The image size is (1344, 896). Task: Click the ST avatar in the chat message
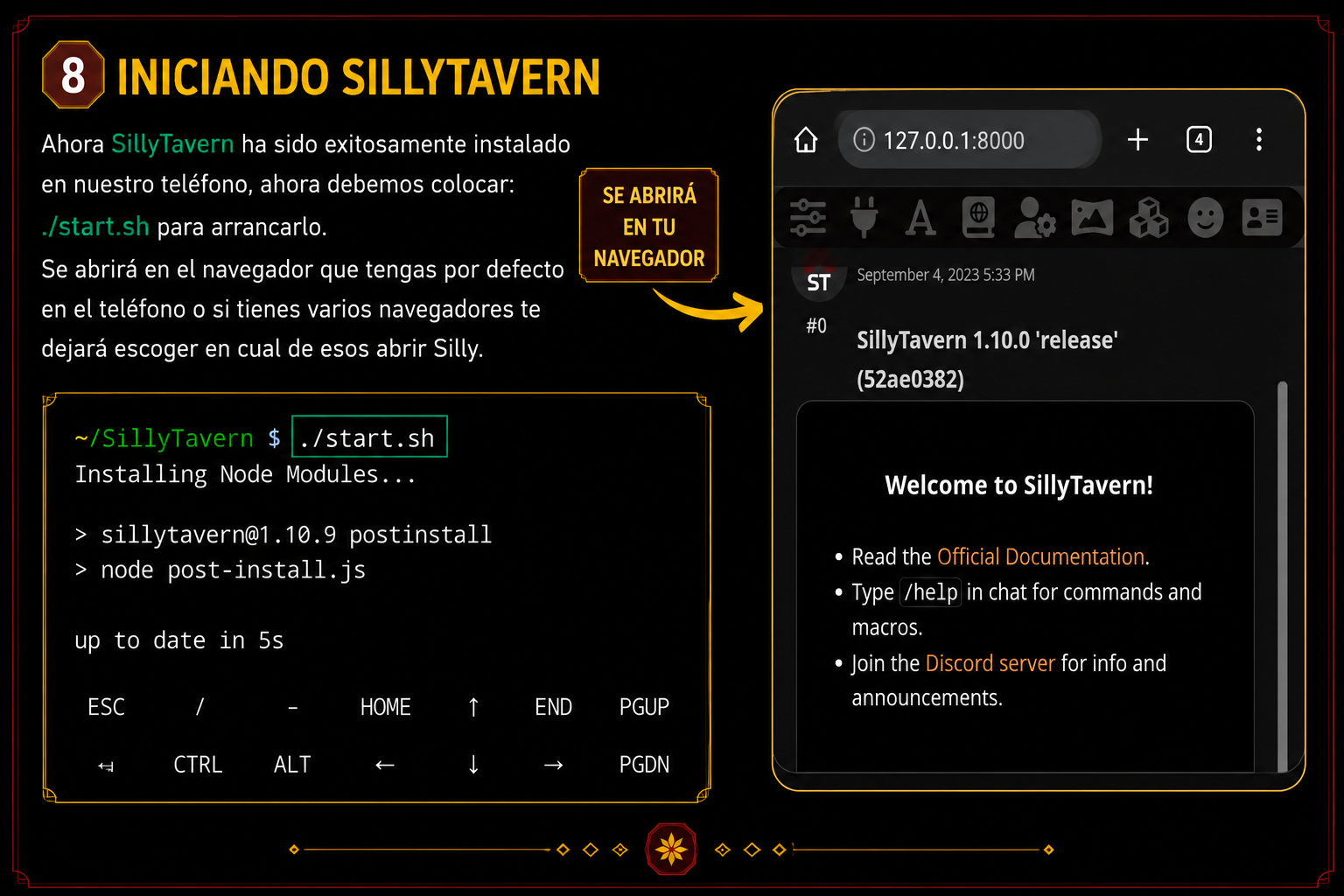pos(819,279)
